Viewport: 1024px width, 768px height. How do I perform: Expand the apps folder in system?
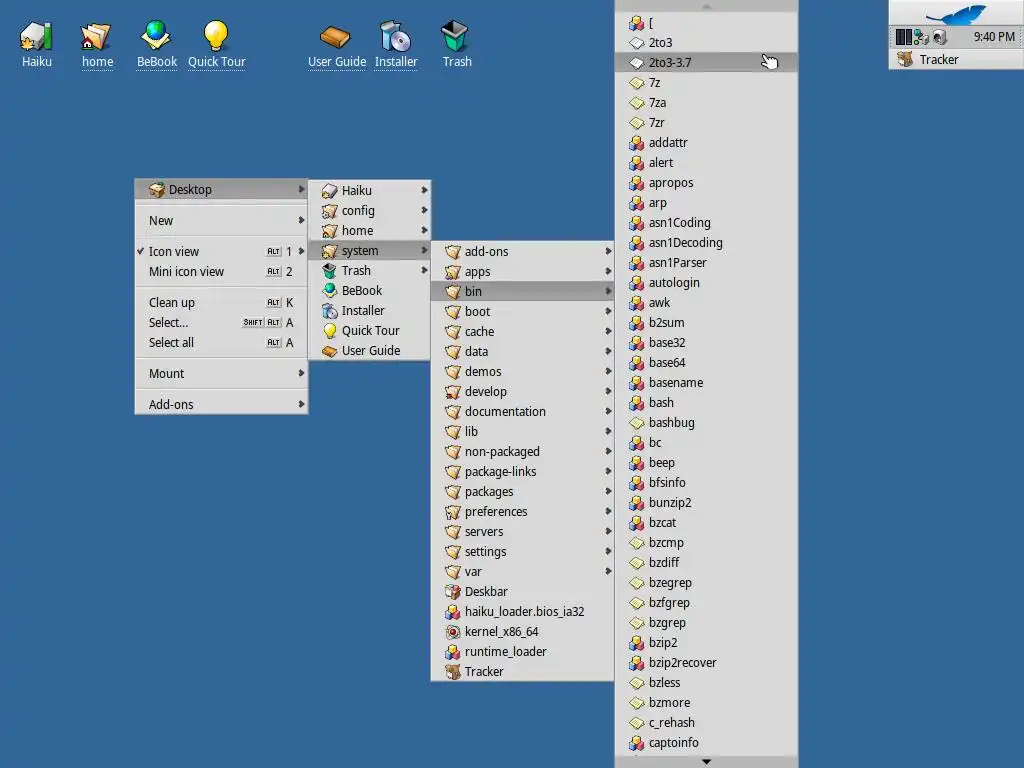[x=522, y=272]
